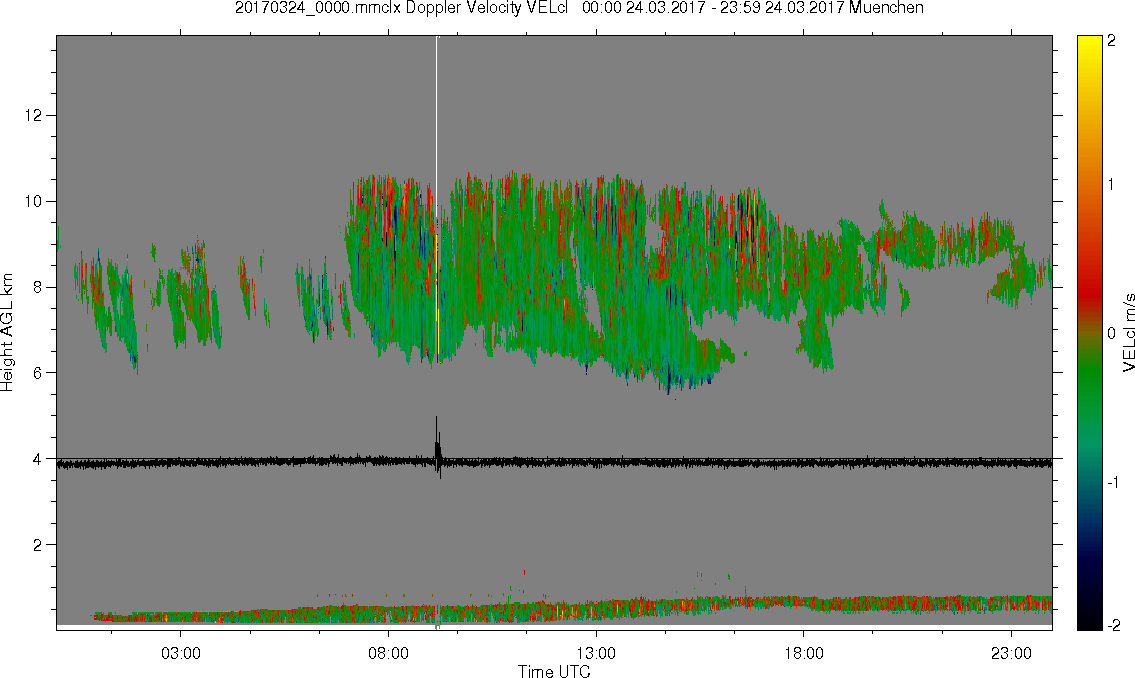Click the height tick label 6
This screenshot has height=678, width=1135.
click(38, 373)
